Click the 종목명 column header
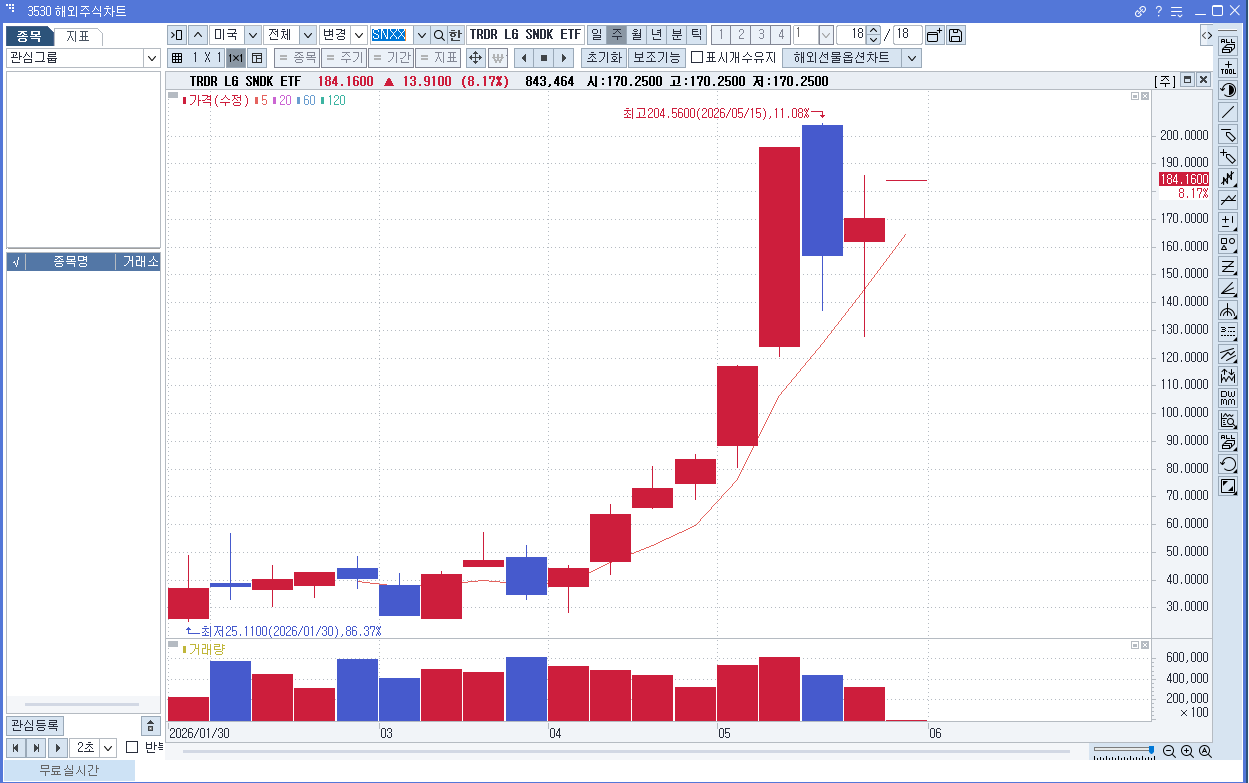The height and width of the screenshot is (783, 1249). (x=70, y=262)
